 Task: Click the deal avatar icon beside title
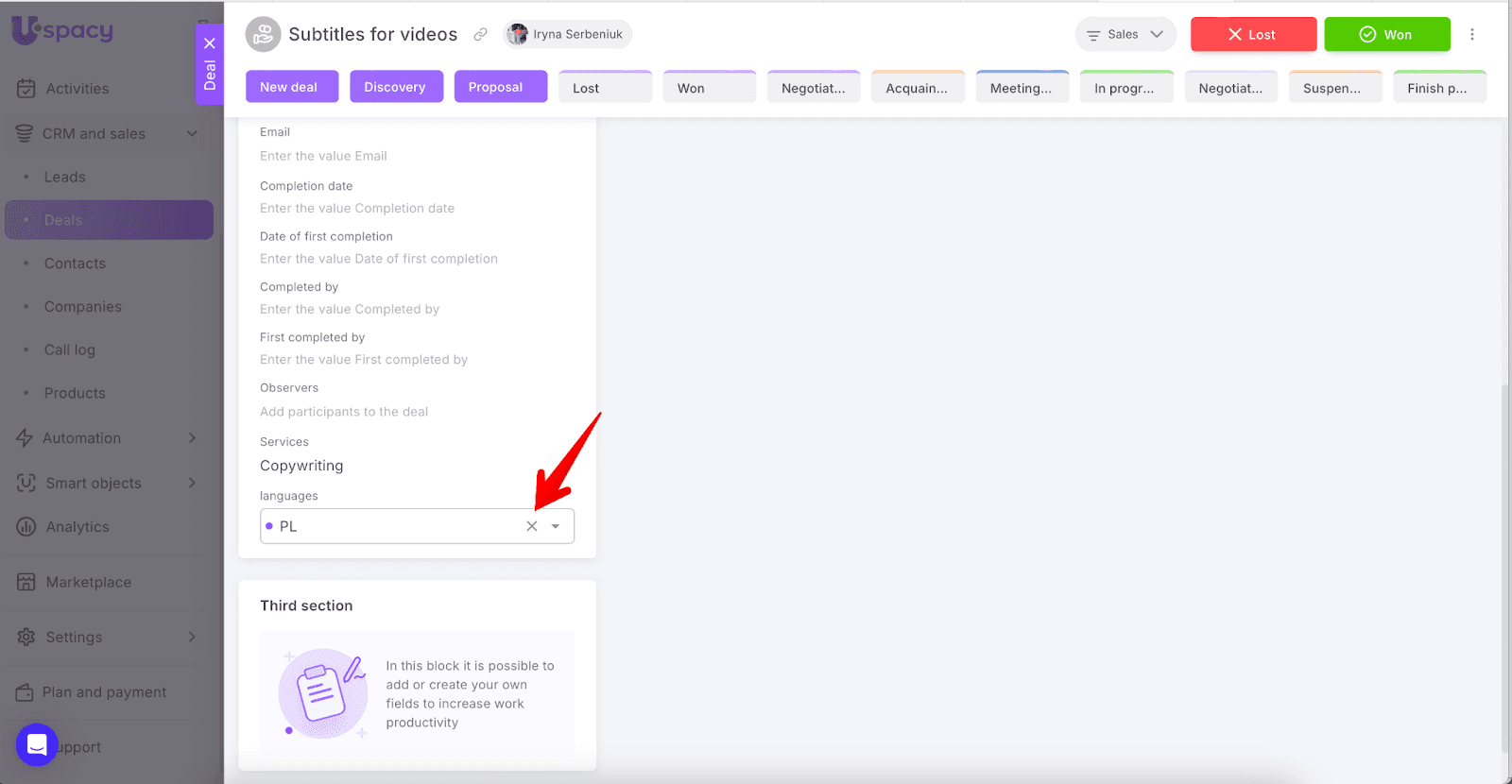[x=263, y=34]
